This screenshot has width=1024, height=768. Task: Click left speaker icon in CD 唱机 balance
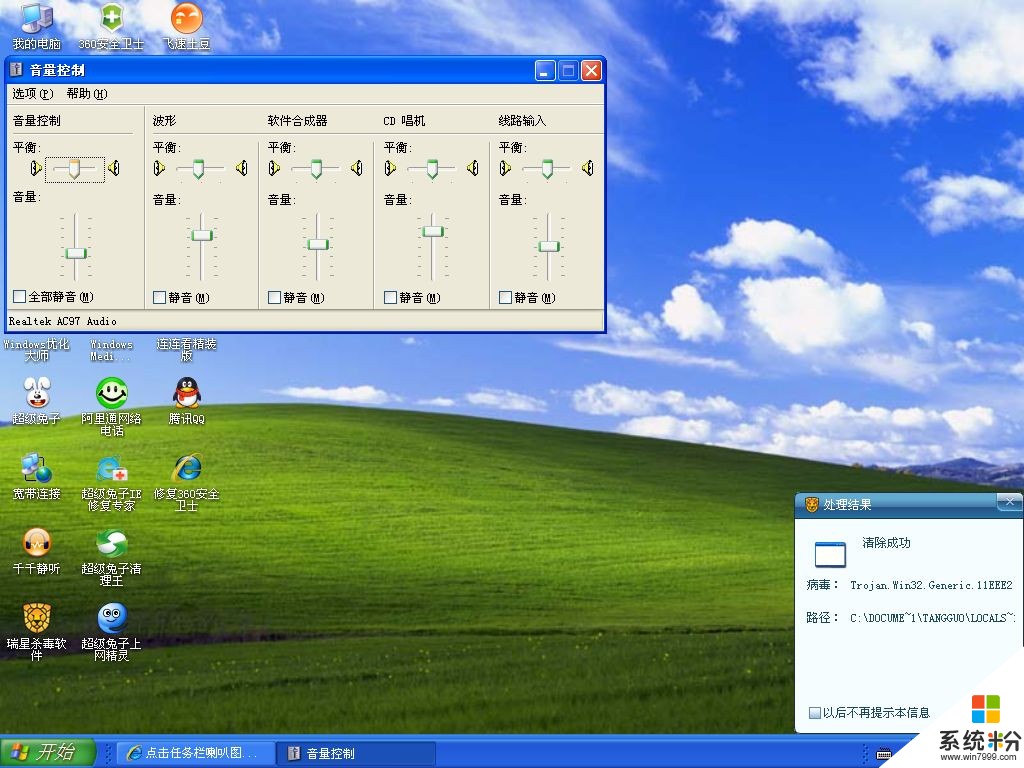tap(390, 168)
